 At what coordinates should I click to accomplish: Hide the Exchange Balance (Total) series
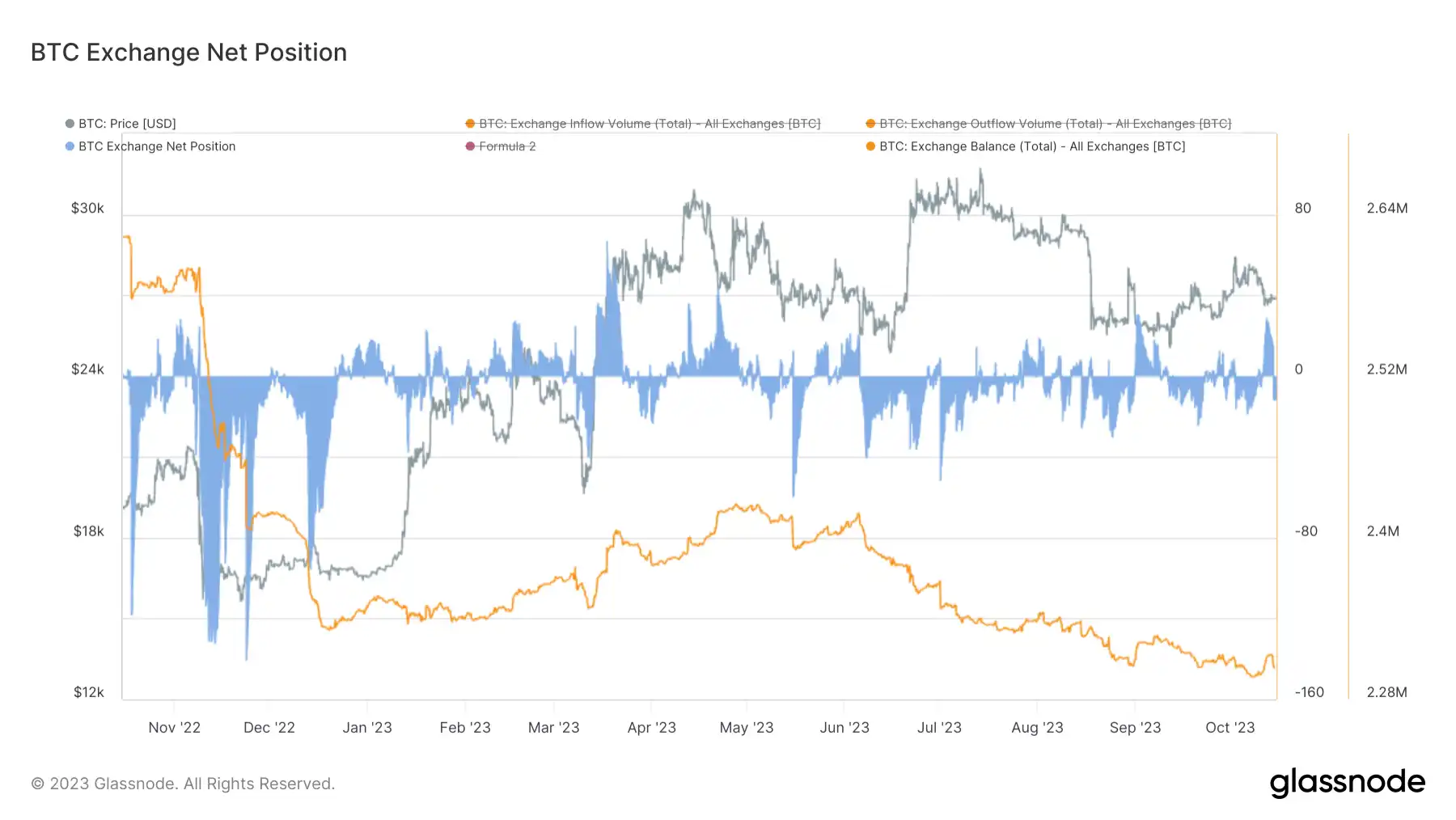[x=1032, y=146]
